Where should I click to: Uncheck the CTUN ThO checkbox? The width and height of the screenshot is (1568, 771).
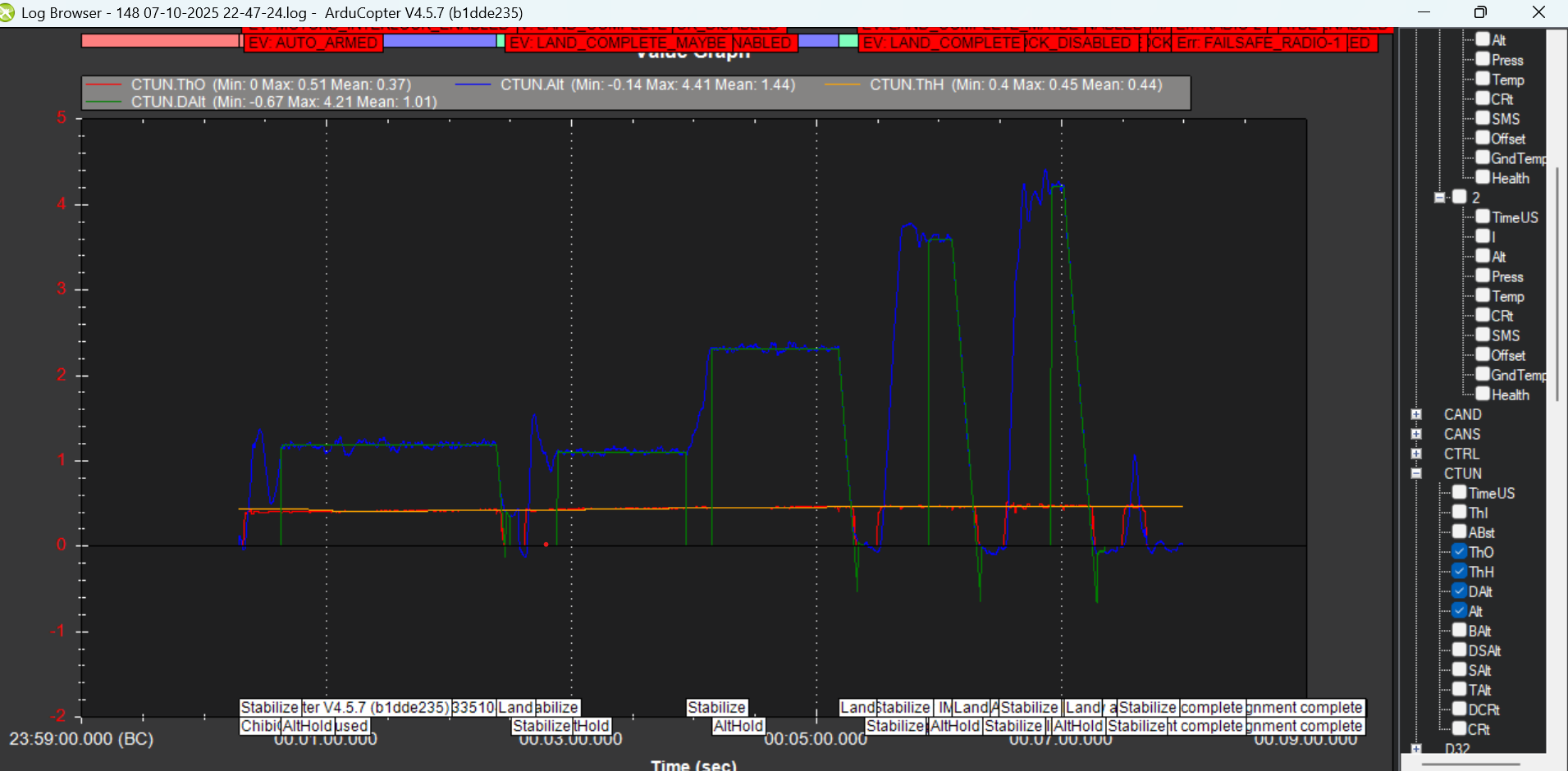click(x=1460, y=552)
